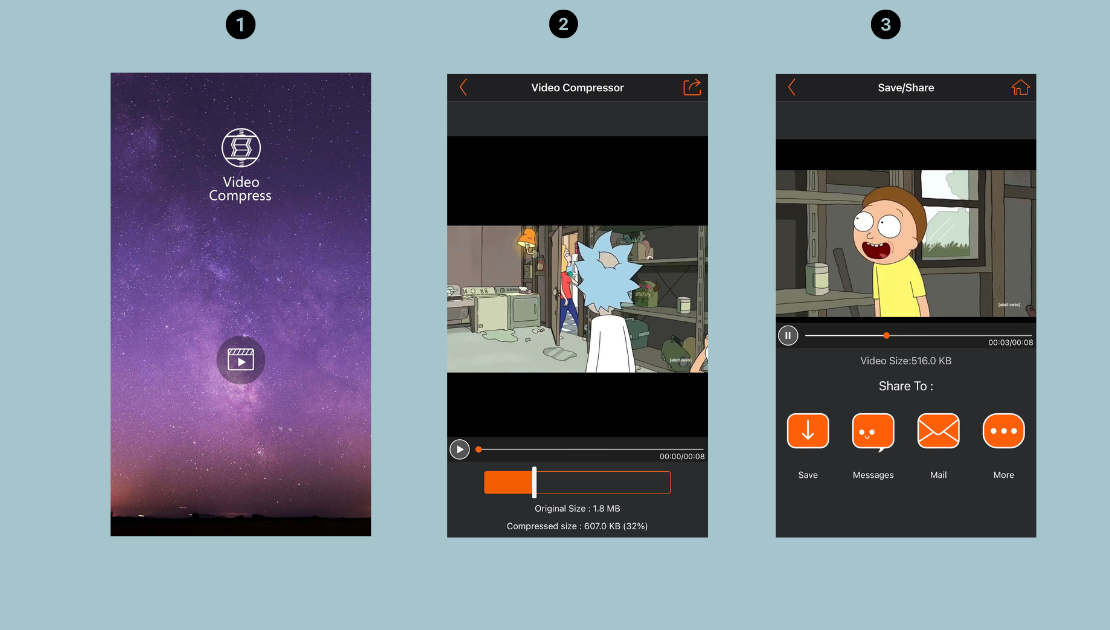Click the 'Video Compressor' title text

(x=577, y=88)
